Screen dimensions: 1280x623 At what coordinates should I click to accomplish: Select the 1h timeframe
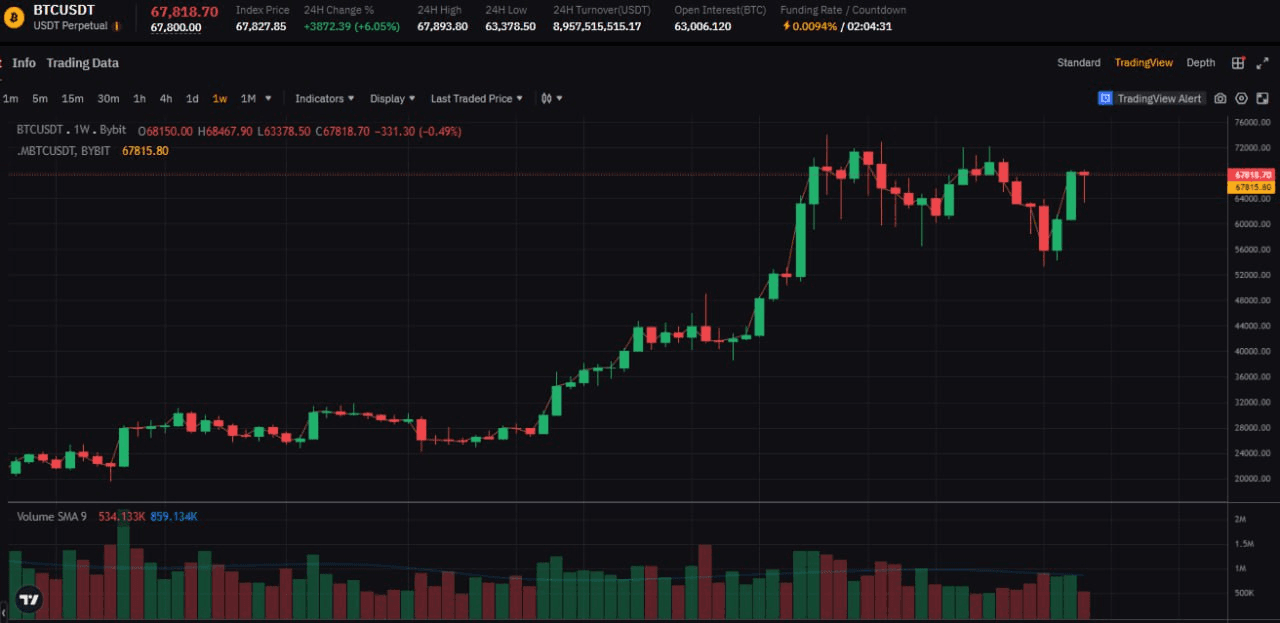click(x=139, y=99)
